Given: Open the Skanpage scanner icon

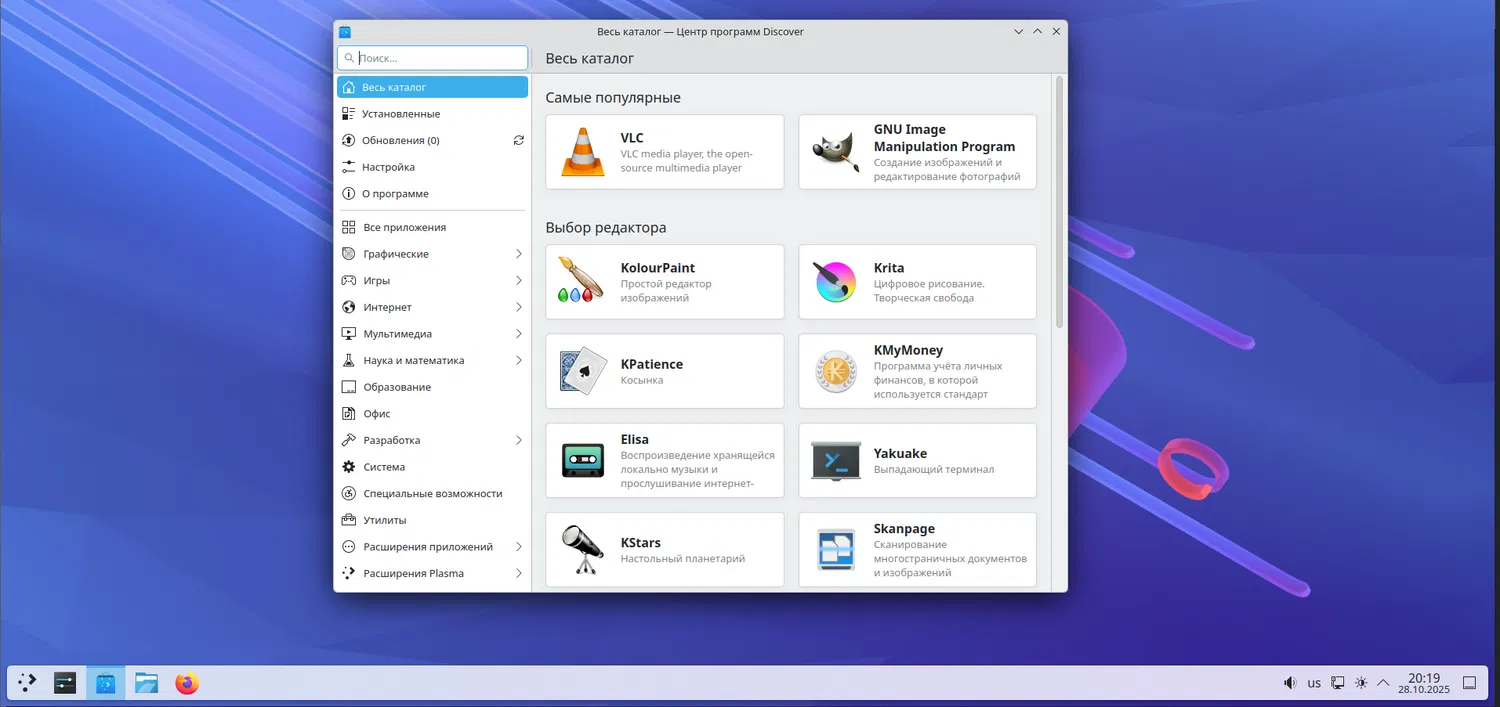Looking at the screenshot, I should 835,550.
